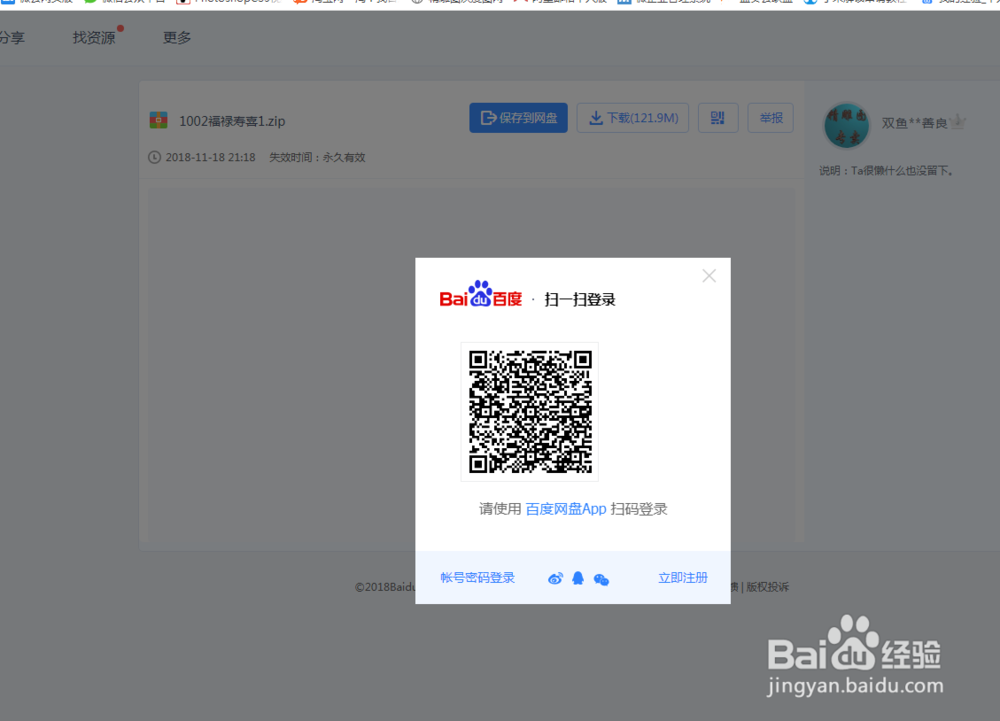Open the 版权投诉 footer link
1000x721 pixels.
[x=767, y=586]
